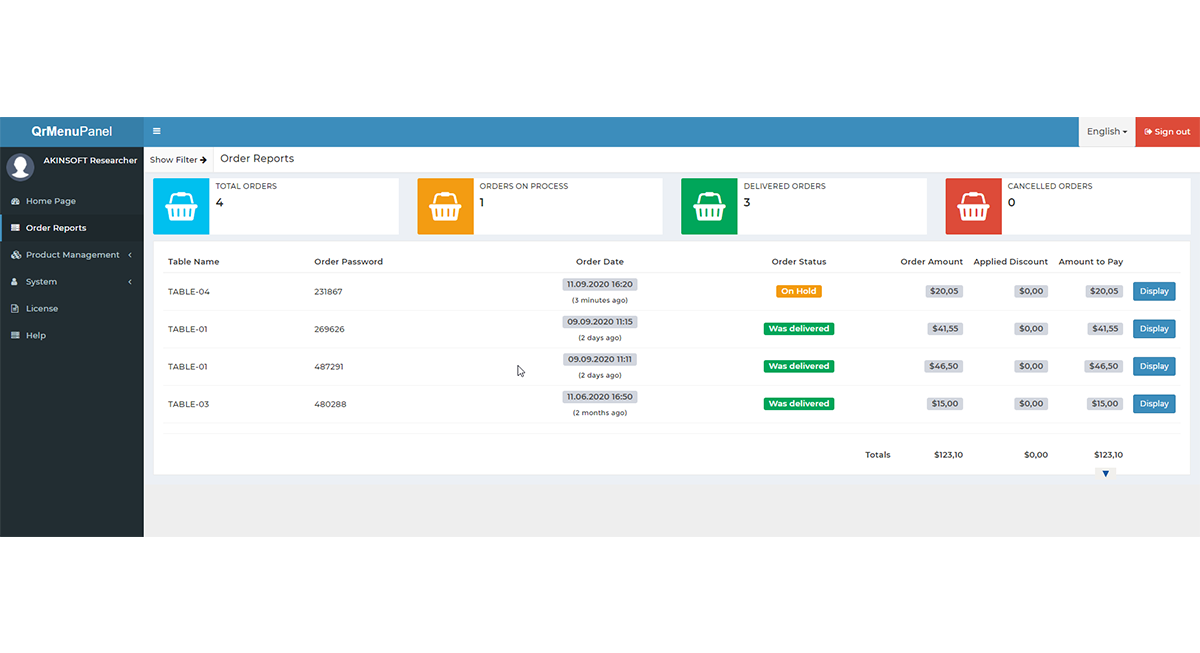Click the small down arrow below totals

[1105, 473]
